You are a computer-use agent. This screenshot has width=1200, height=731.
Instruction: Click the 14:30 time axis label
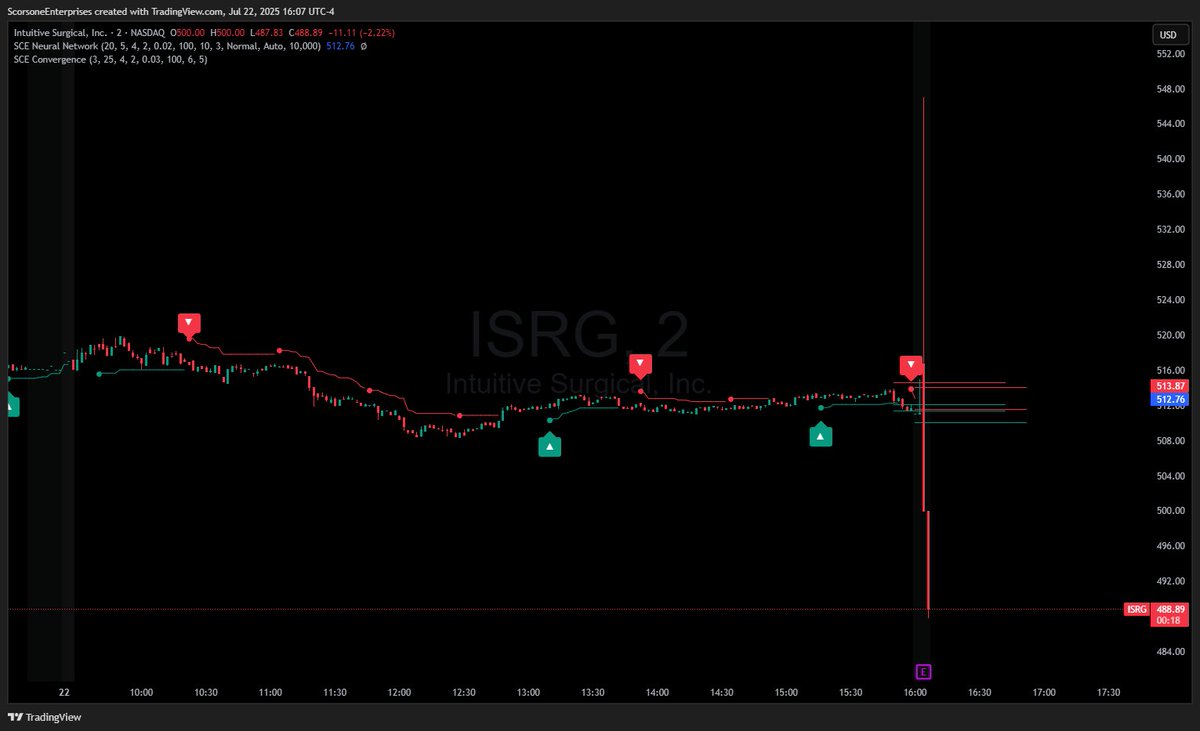tap(722, 692)
